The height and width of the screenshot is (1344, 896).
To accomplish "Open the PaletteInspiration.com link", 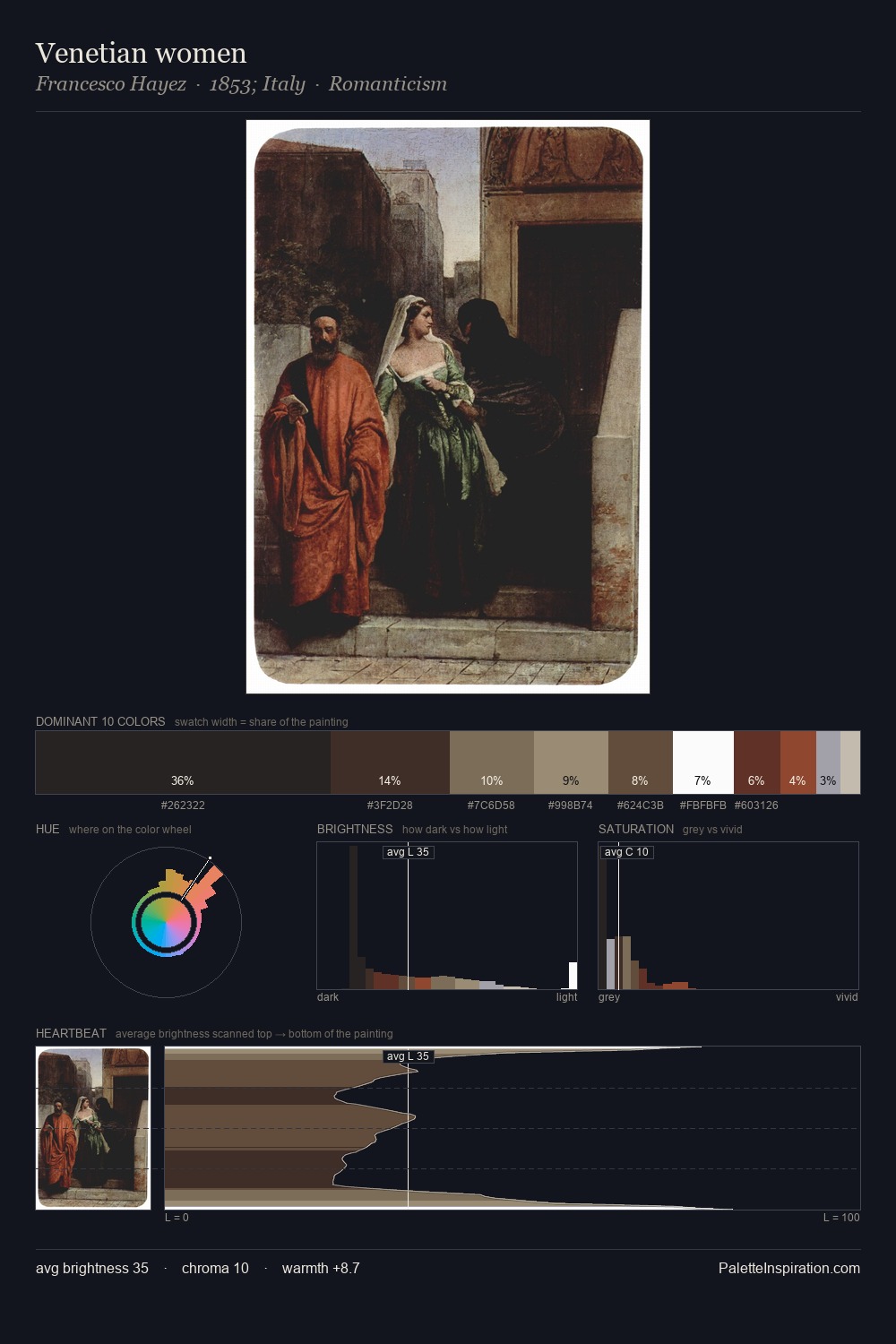I will tap(789, 1269).
